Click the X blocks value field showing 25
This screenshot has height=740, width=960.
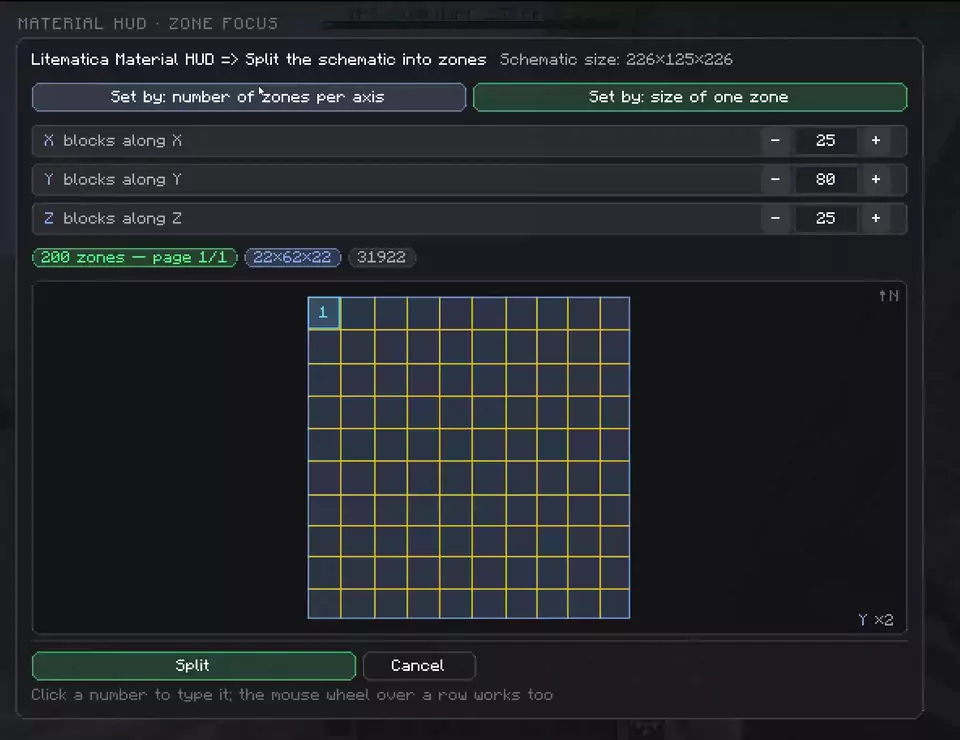pos(825,140)
